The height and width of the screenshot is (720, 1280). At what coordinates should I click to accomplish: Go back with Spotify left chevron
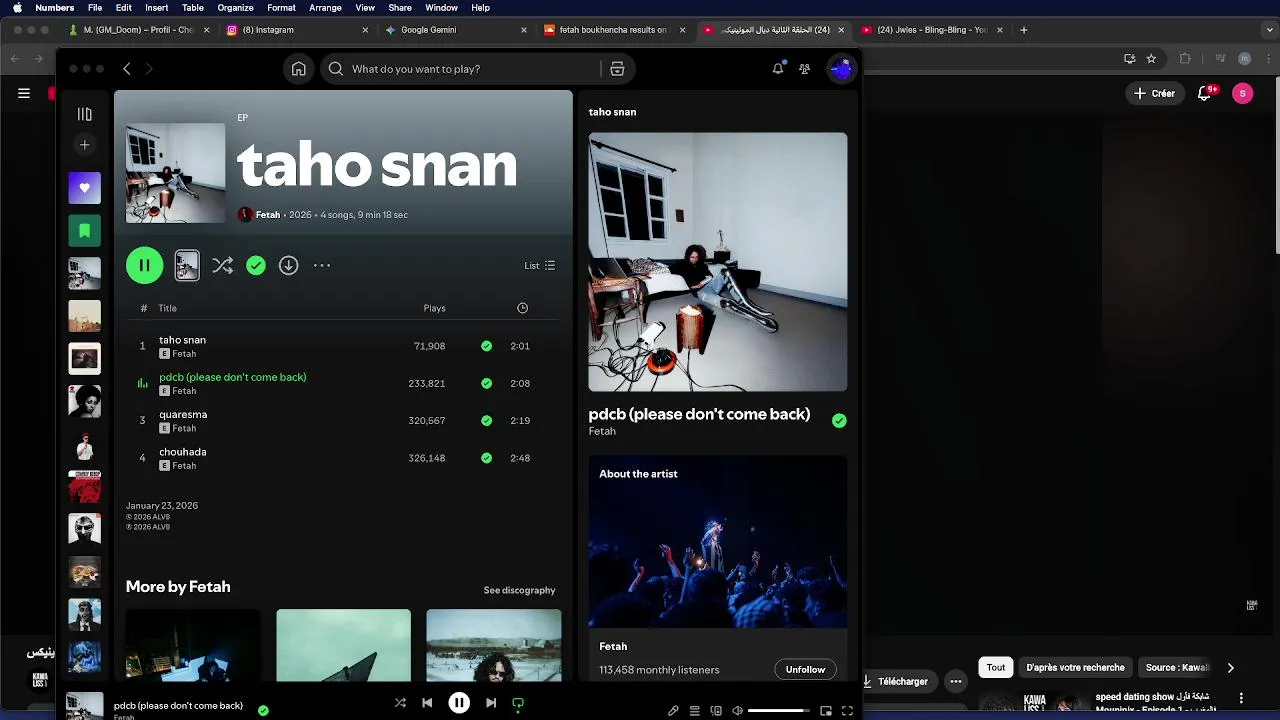pyautogui.click(x=127, y=69)
